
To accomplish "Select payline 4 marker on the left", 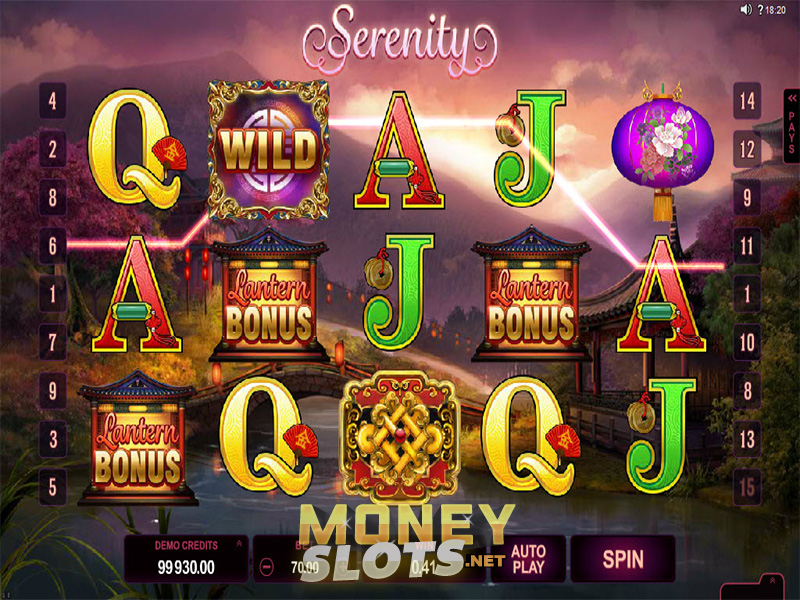I will click(x=53, y=101).
